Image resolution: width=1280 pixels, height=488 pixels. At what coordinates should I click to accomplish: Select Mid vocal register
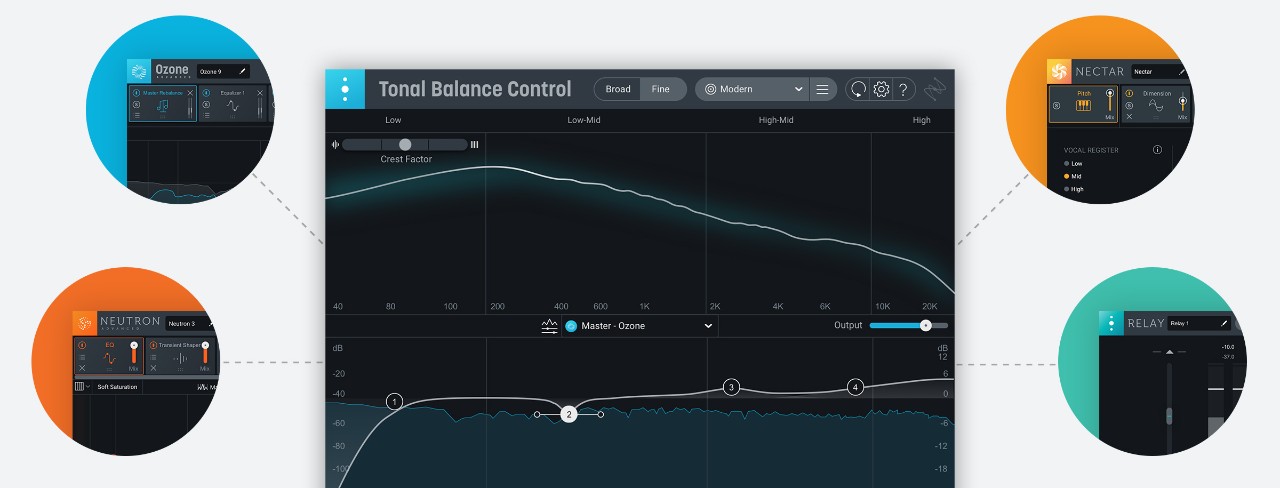pos(1072,176)
